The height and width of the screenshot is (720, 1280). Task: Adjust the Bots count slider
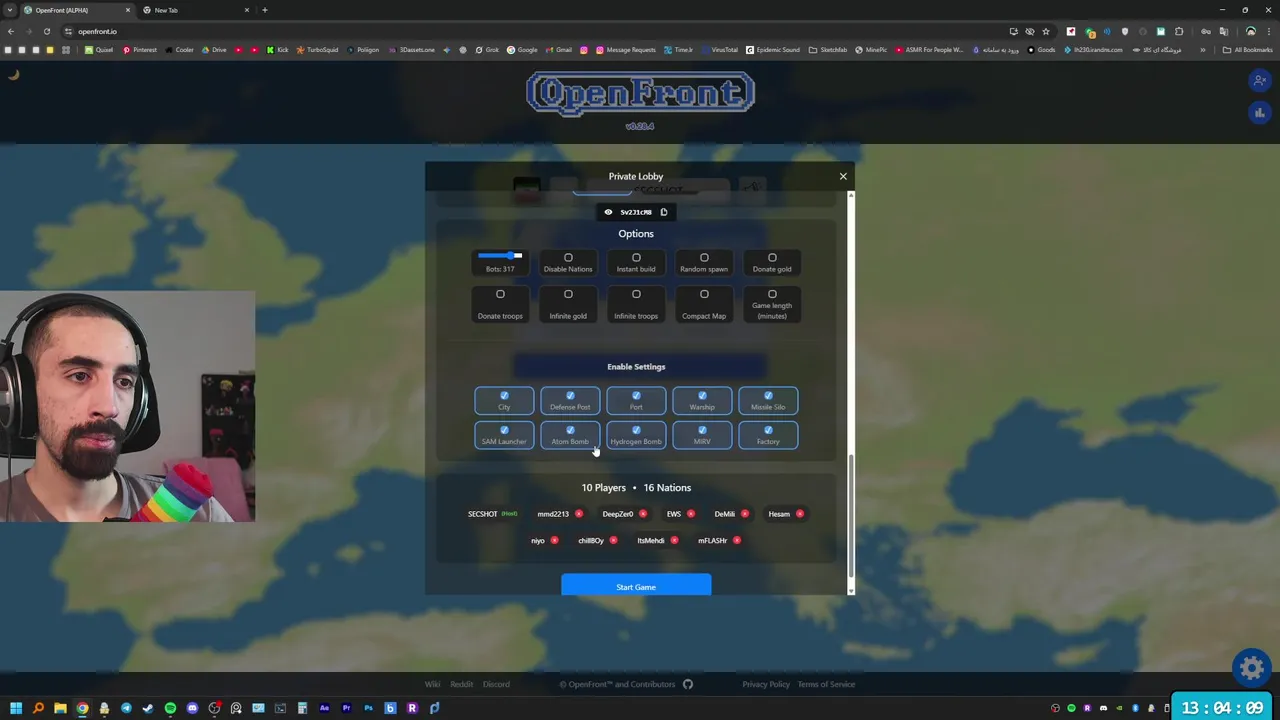coord(500,256)
